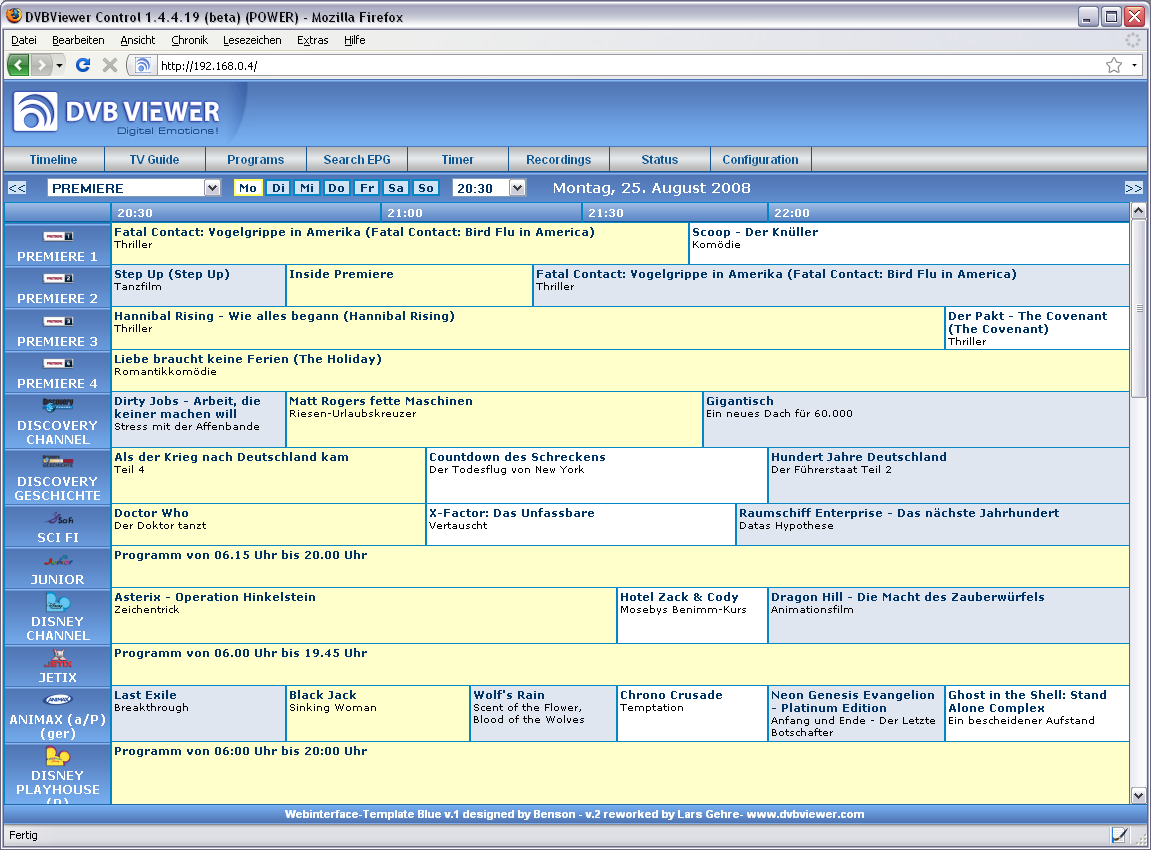Open the 20:30 start time dropdown

[x=516, y=188]
